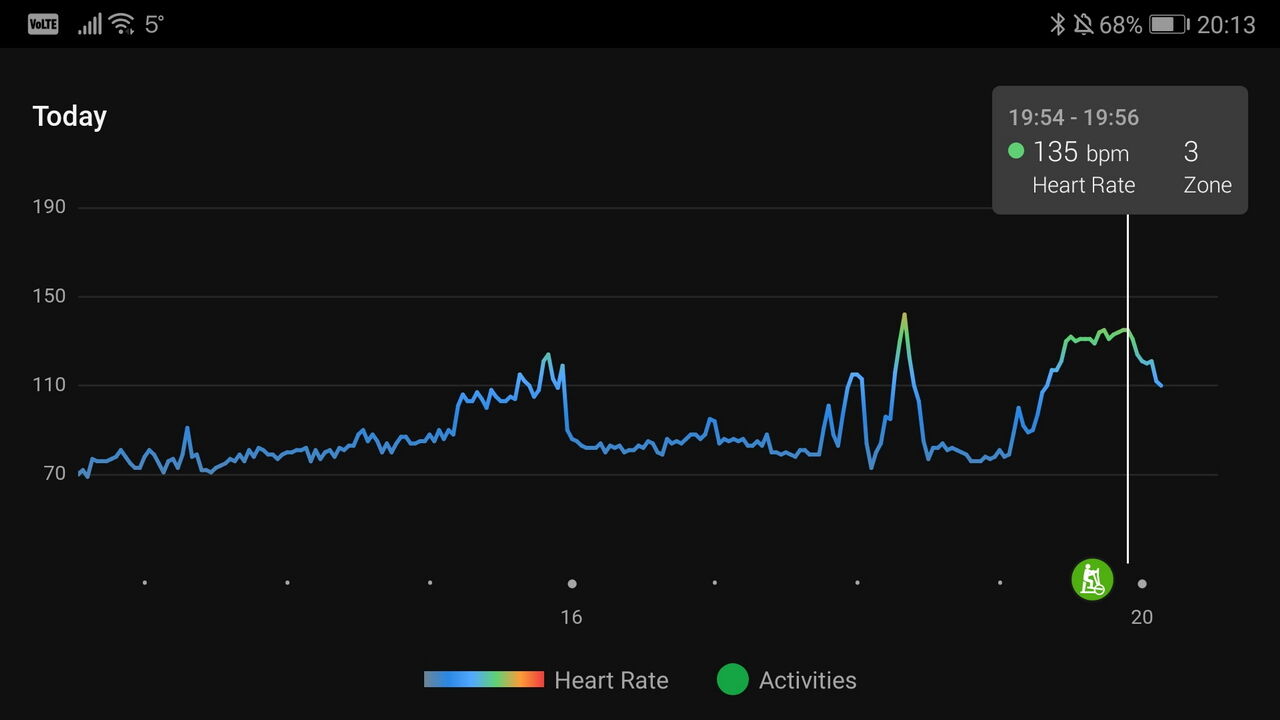Tap the green elliptical activity icon on timeline
1280x720 pixels.
1092,580
